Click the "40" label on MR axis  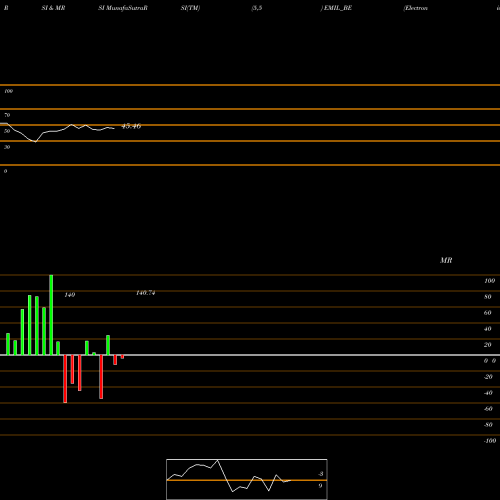tap(488, 329)
